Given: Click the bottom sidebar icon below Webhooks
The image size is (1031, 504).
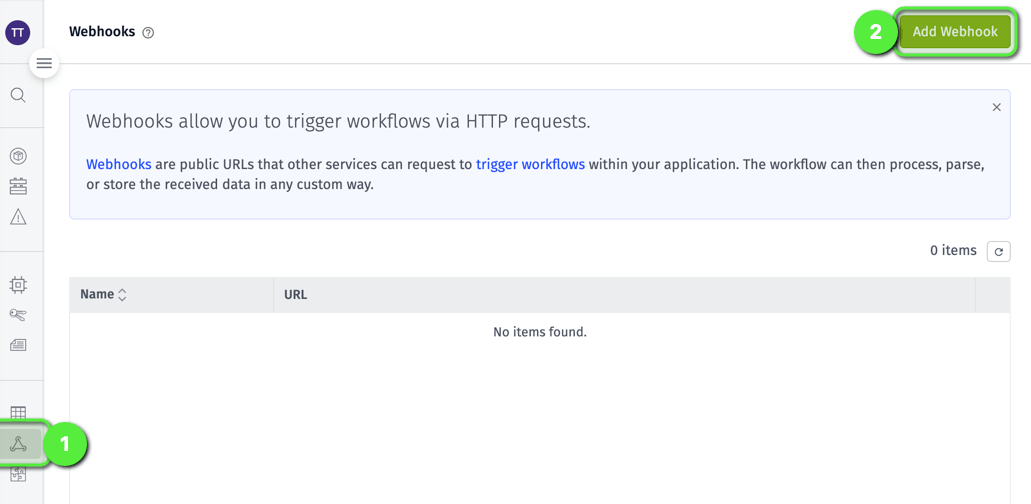Looking at the screenshot, I should (x=18, y=474).
